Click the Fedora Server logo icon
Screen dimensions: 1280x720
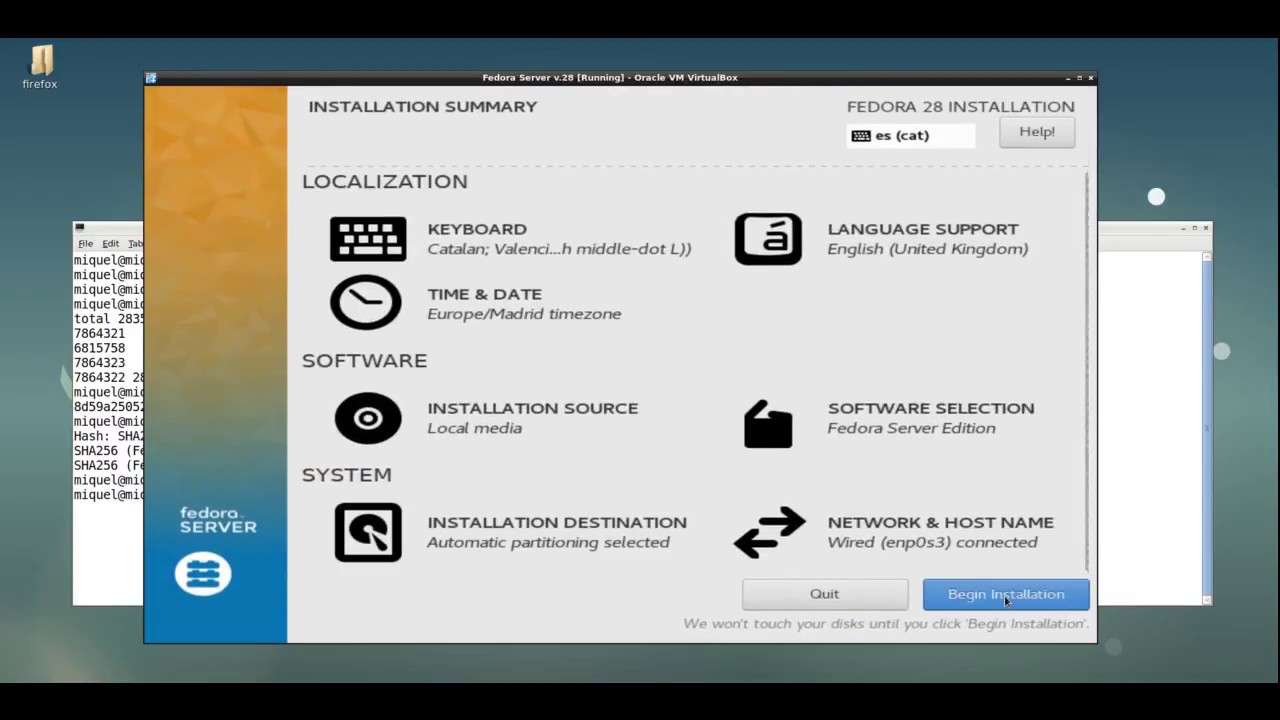203,574
